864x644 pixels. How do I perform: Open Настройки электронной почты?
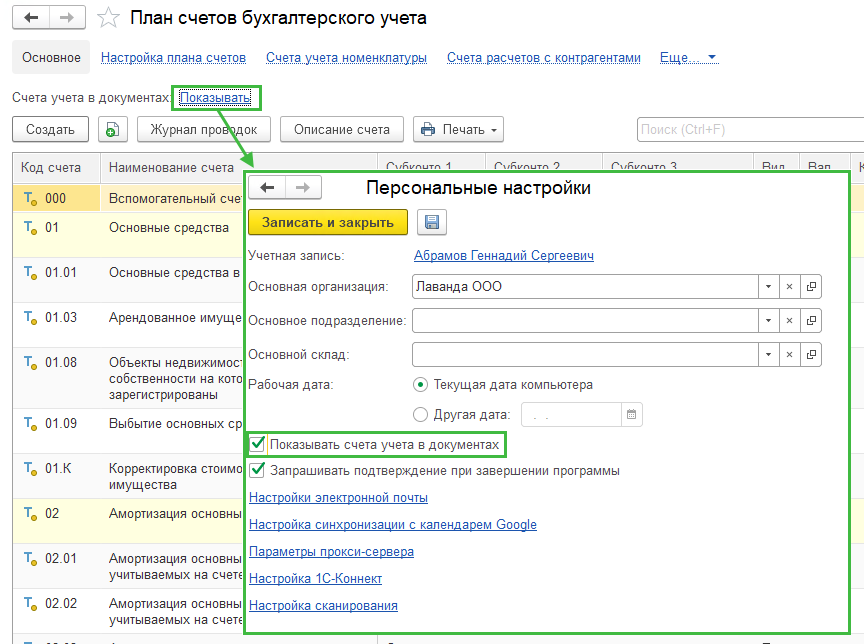coord(338,497)
